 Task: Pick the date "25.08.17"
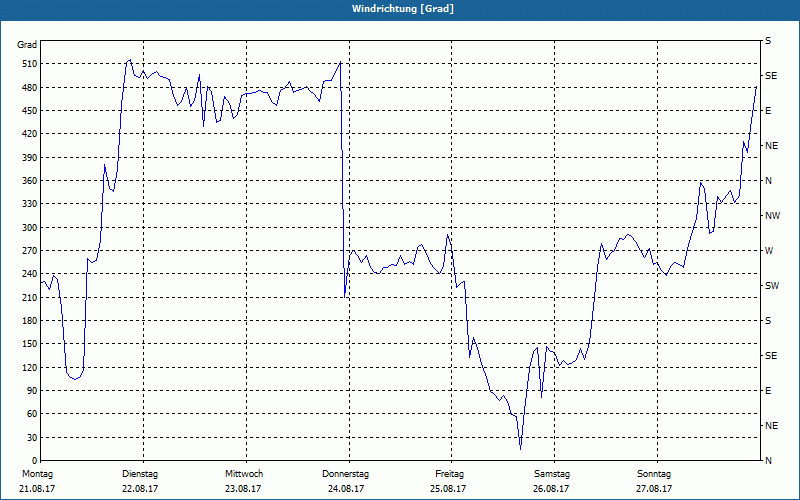(448, 489)
